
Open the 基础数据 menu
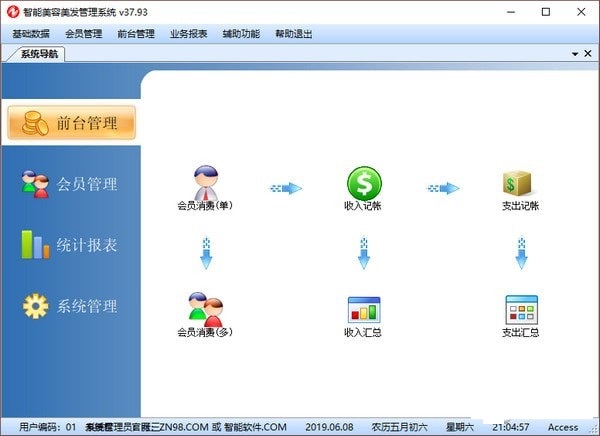(x=31, y=34)
